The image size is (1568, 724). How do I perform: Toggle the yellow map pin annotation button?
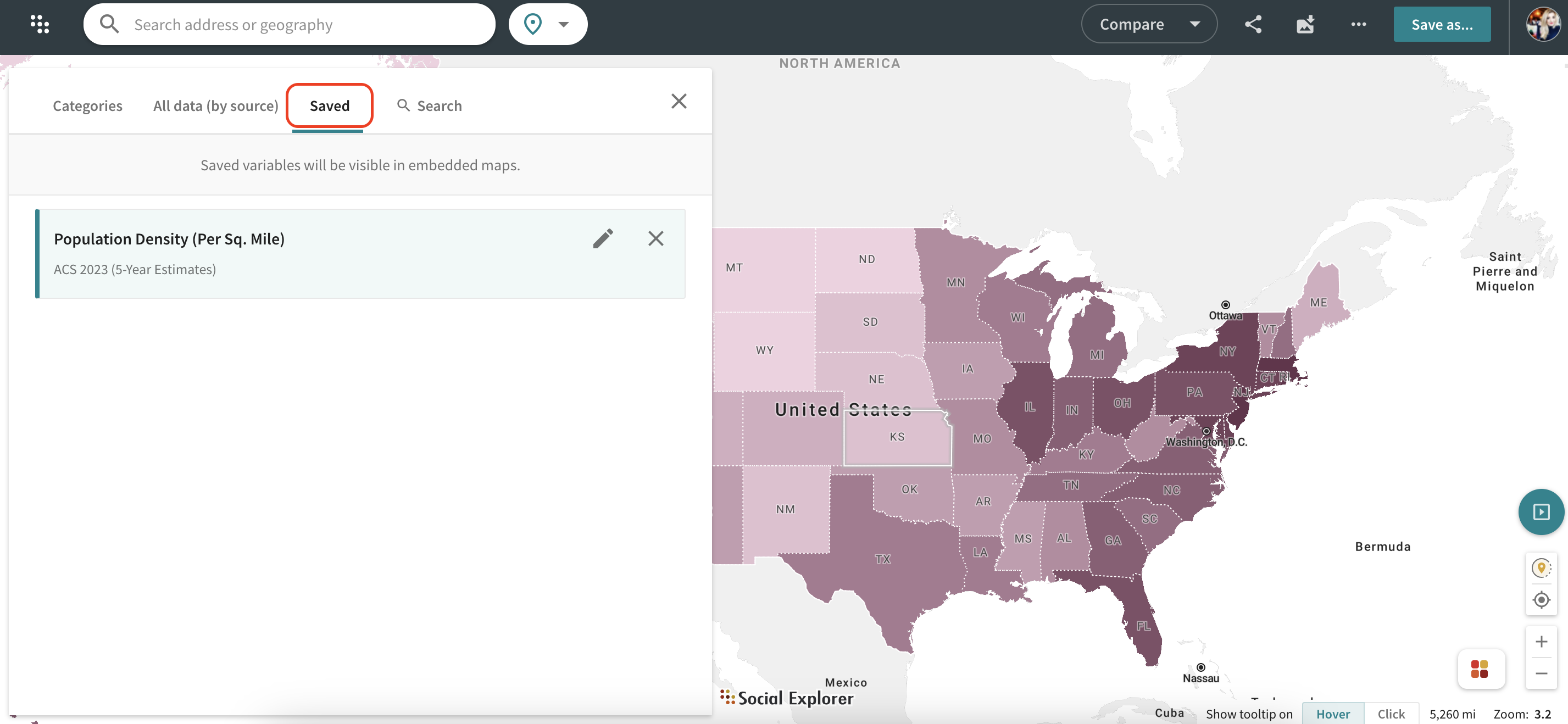(1541, 568)
